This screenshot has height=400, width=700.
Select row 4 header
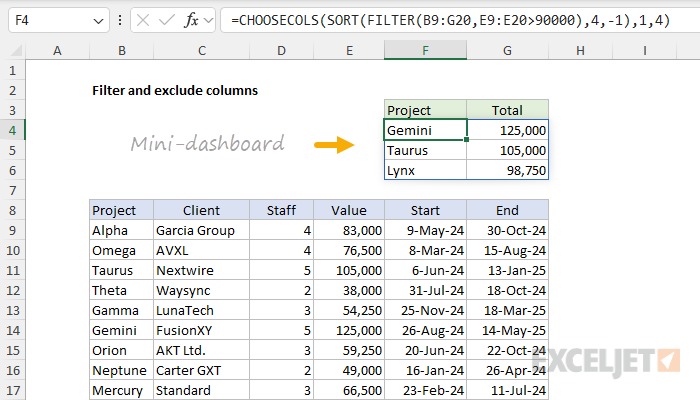[12, 130]
